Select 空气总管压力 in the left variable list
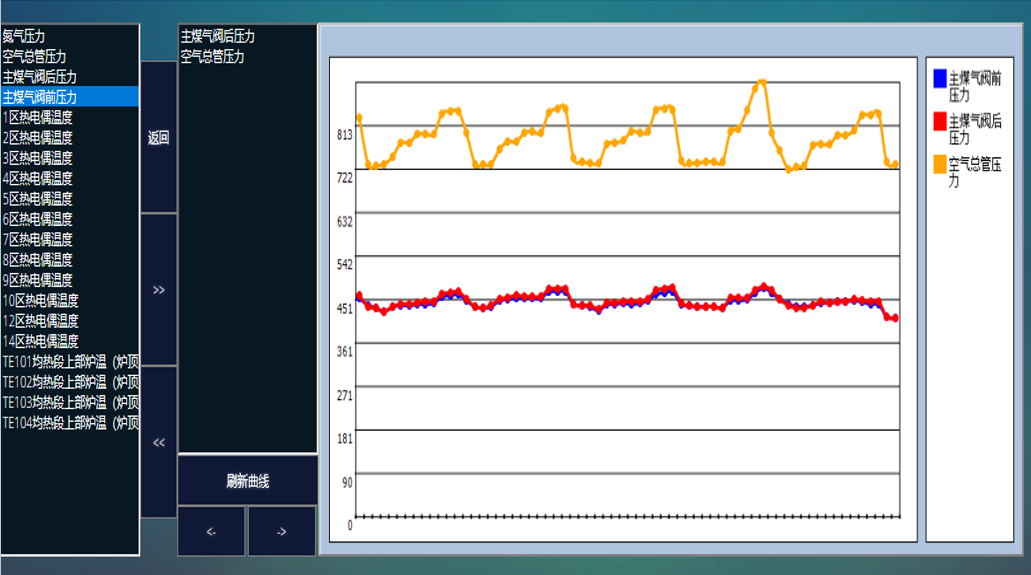Image resolution: width=1031 pixels, height=575 pixels. [x=34, y=56]
